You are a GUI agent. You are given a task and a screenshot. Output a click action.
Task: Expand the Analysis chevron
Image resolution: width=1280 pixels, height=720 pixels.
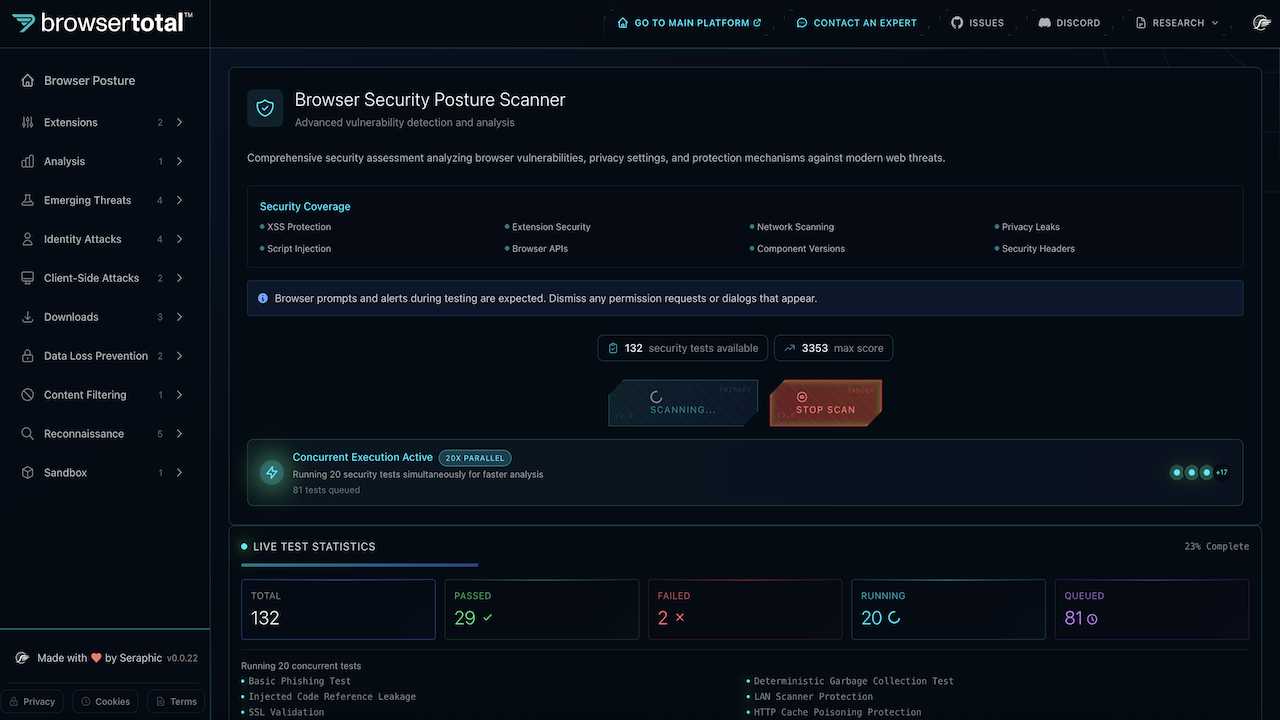click(180, 161)
